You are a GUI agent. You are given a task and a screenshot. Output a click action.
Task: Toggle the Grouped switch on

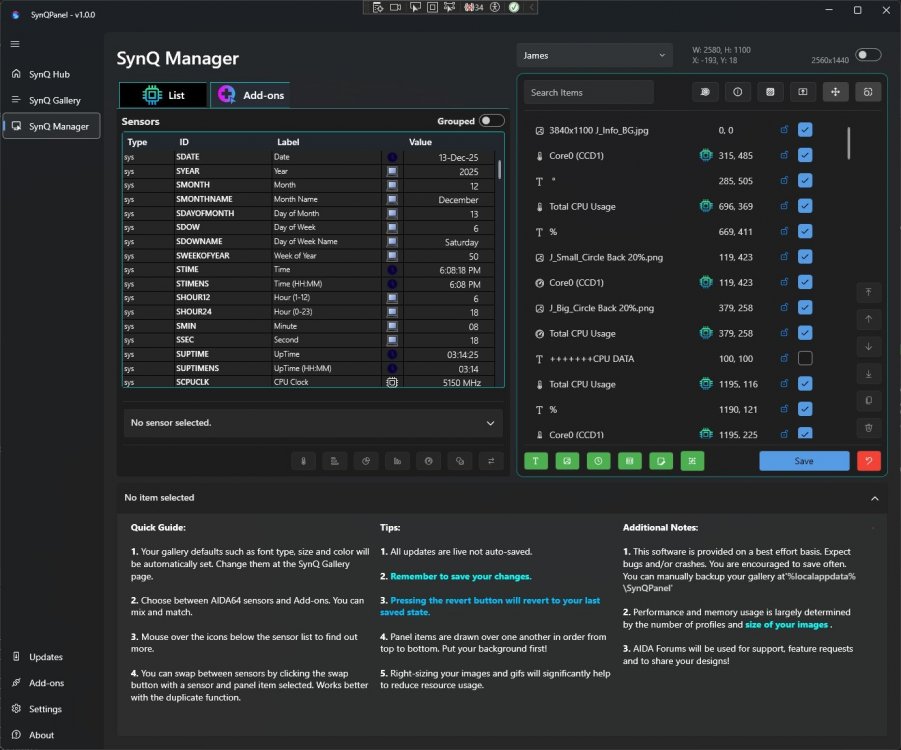point(491,121)
